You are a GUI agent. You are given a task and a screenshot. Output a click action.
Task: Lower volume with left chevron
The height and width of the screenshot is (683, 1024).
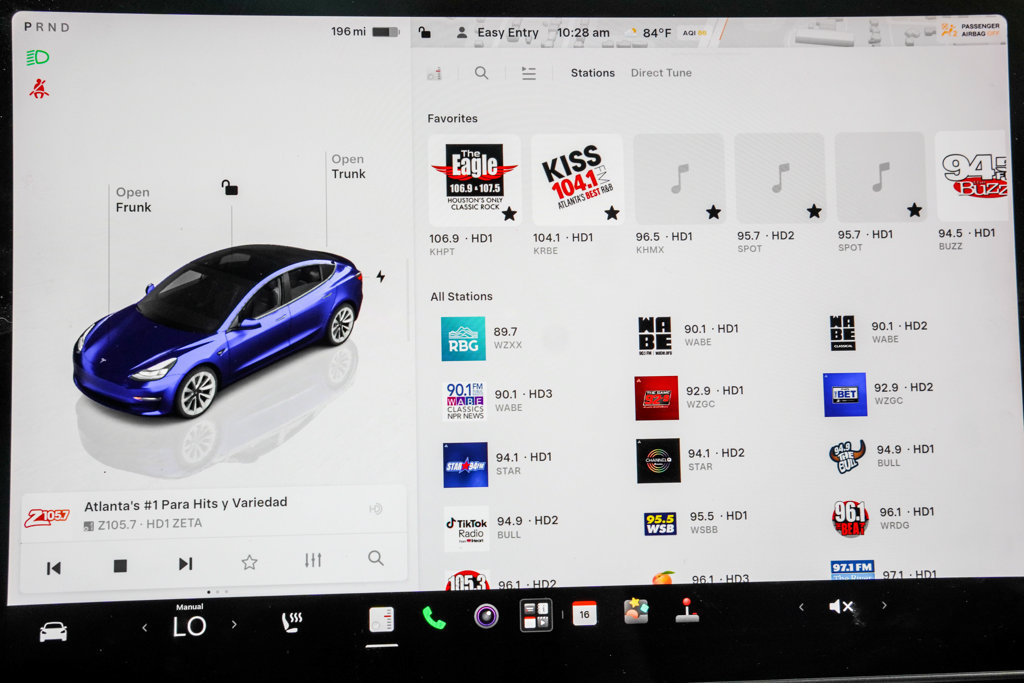pyautogui.click(x=801, y=607)
